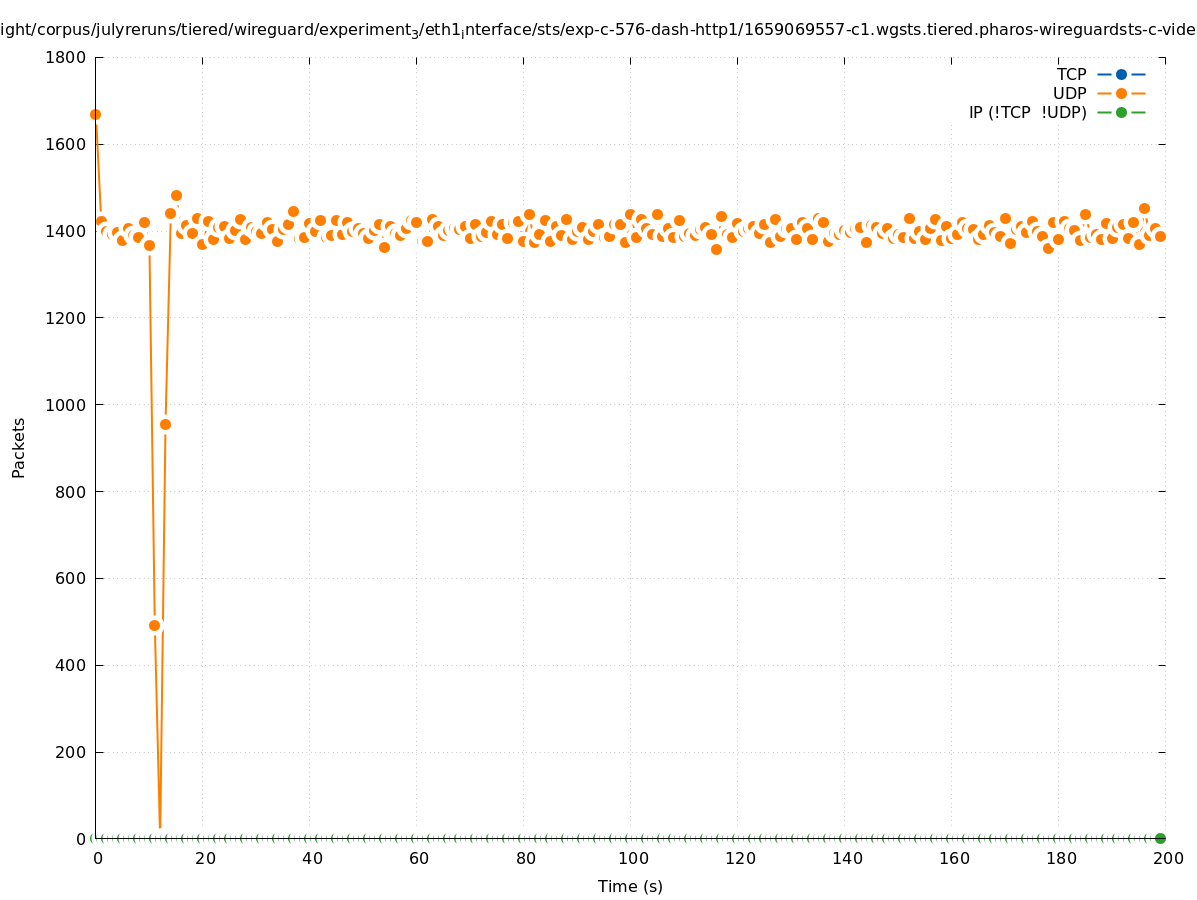Viewport: 1197px width, 900px height.
Task: Select the IP (!TCP !UDP) legend text
Action: pyautogui.click(x=1027, y=112)
